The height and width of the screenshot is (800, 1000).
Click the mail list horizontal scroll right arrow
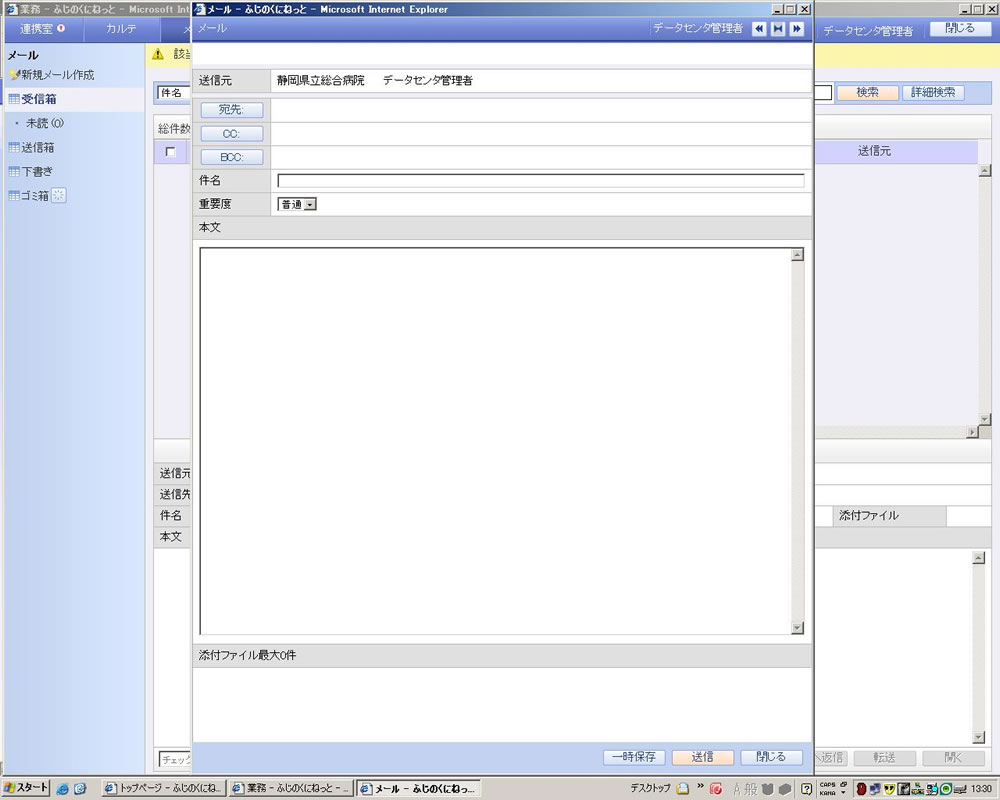click(973, 433)
